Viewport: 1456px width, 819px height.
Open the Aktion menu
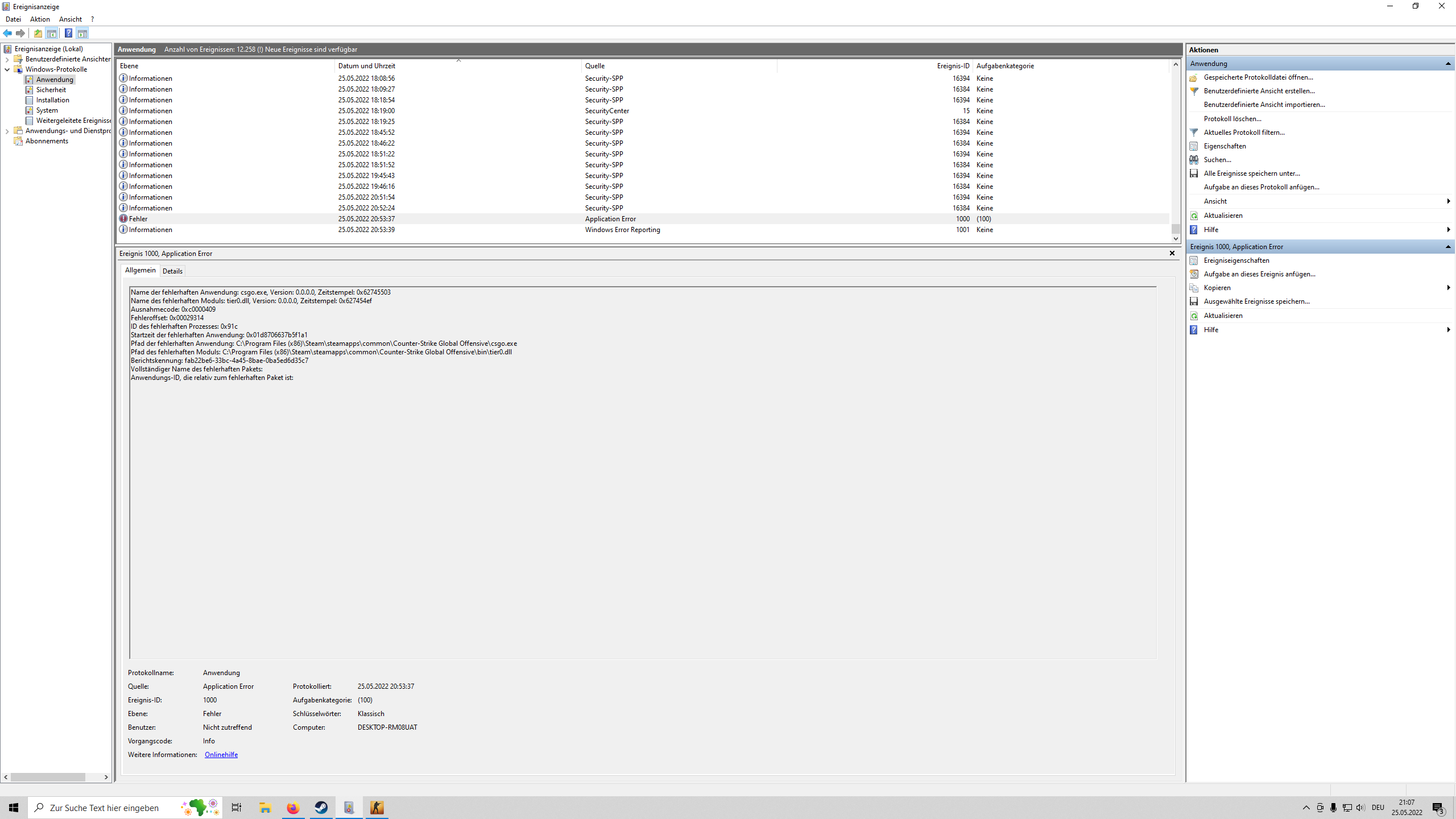[40, 19]
